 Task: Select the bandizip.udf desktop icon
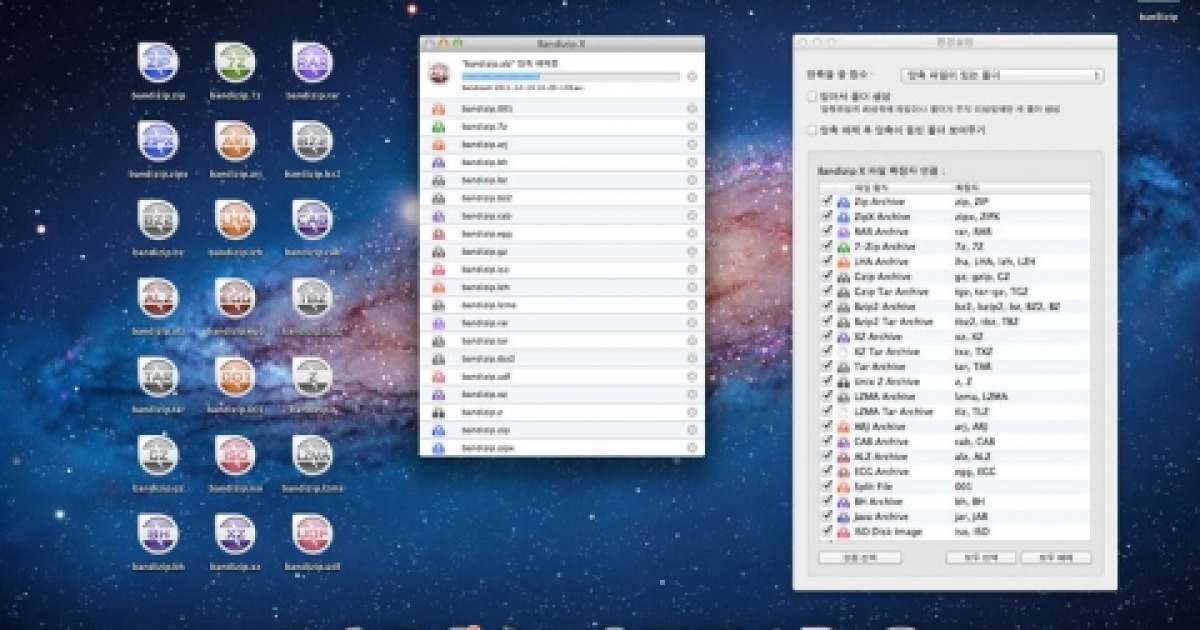[313, 534]
